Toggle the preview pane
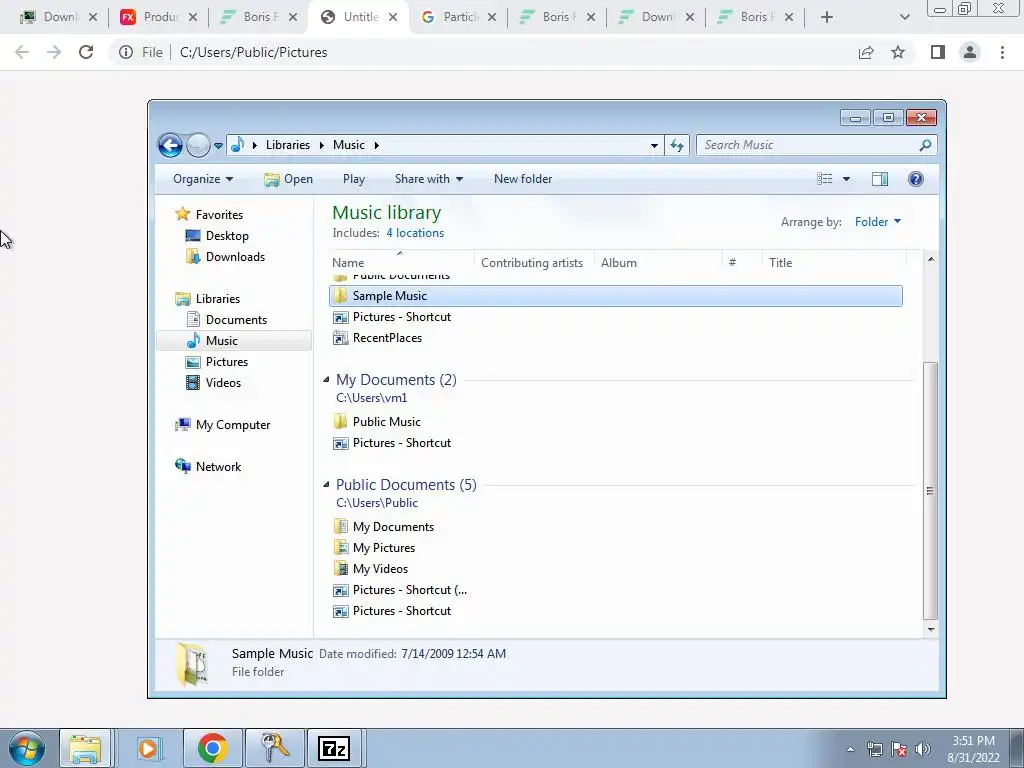 [x=880, y=179]
